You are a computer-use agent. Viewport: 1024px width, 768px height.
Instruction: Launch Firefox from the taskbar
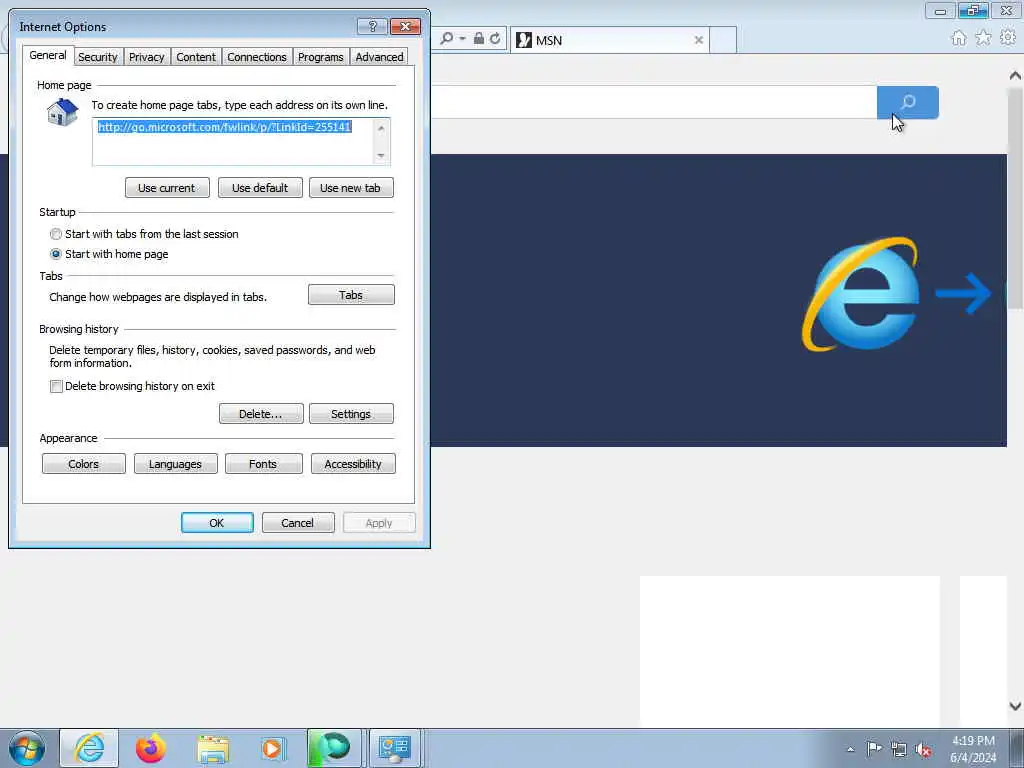[151, 748]
